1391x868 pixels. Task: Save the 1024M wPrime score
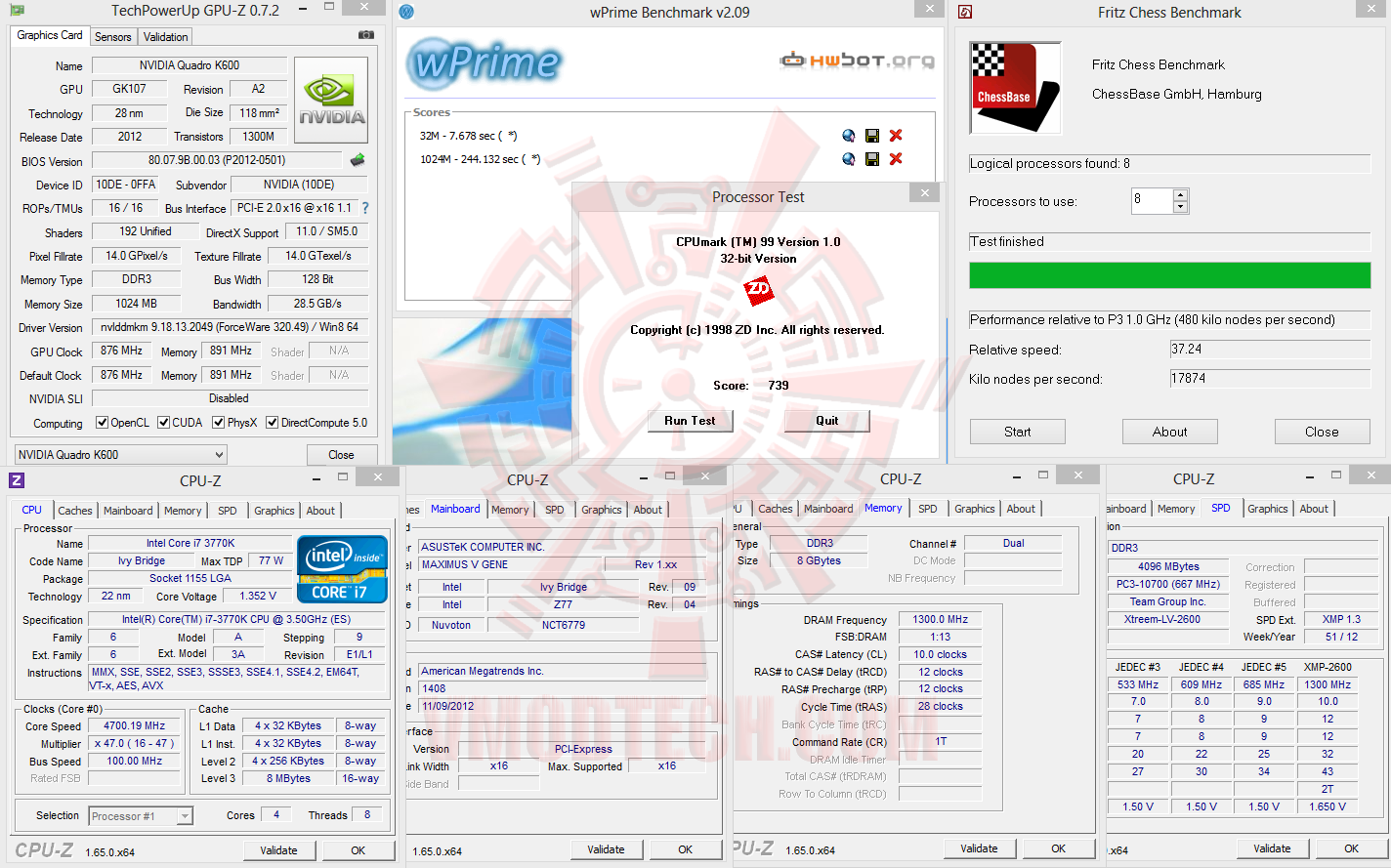point(872,159)
